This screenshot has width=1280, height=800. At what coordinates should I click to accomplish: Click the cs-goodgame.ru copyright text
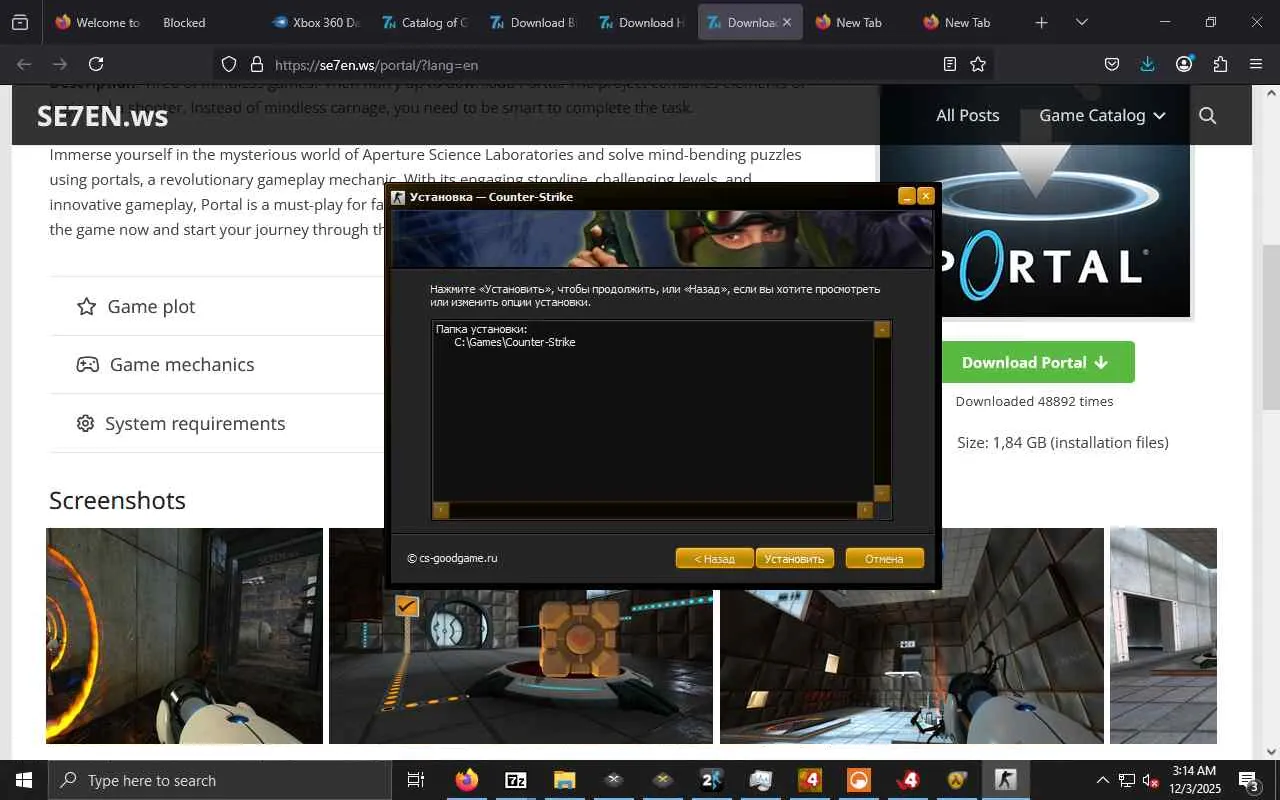point(452,558)
